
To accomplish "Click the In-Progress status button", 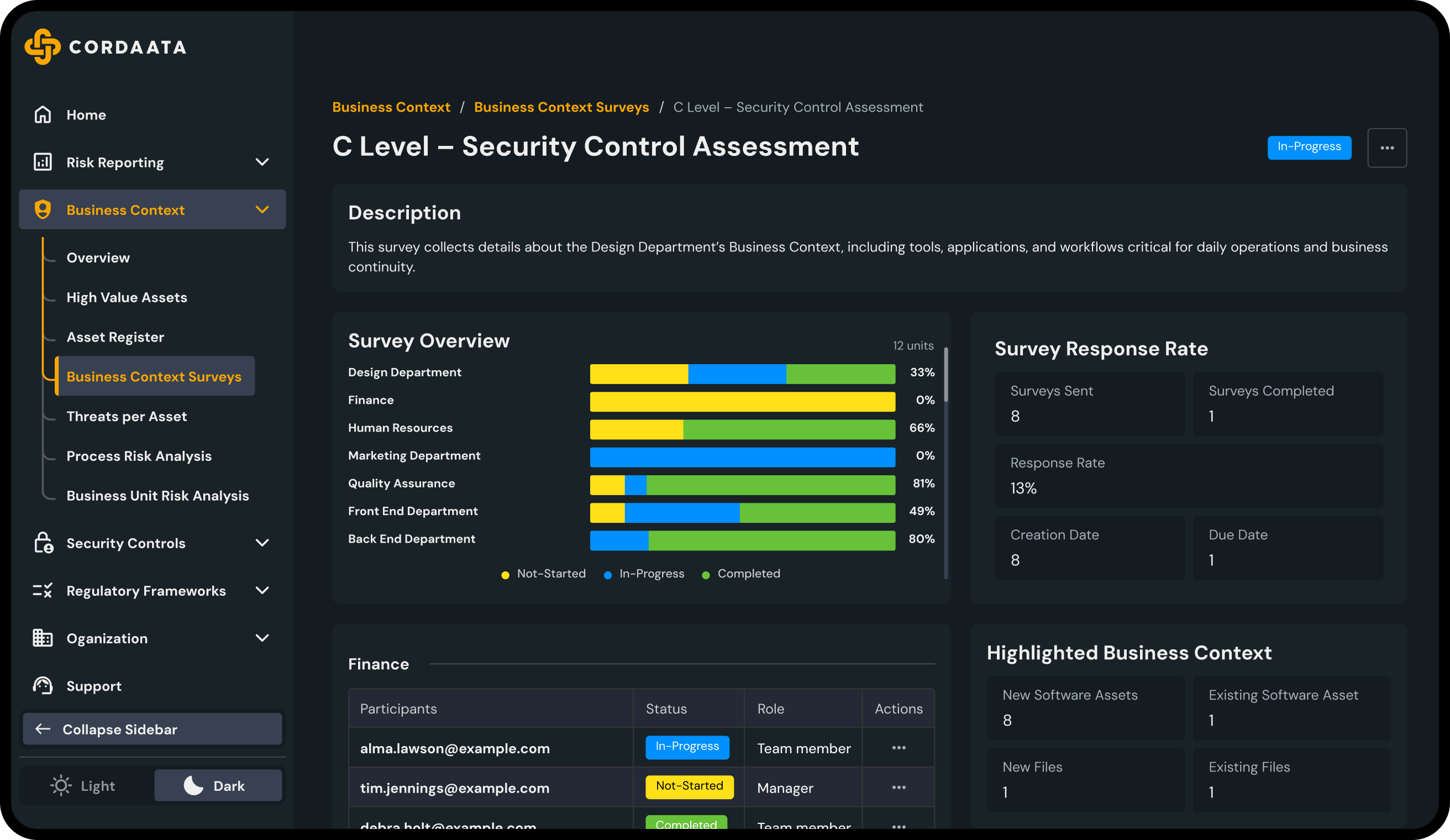I will (x=1309, y=148).
